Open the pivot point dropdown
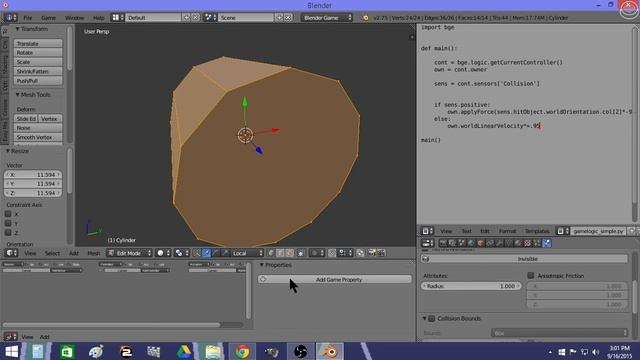 182,253
